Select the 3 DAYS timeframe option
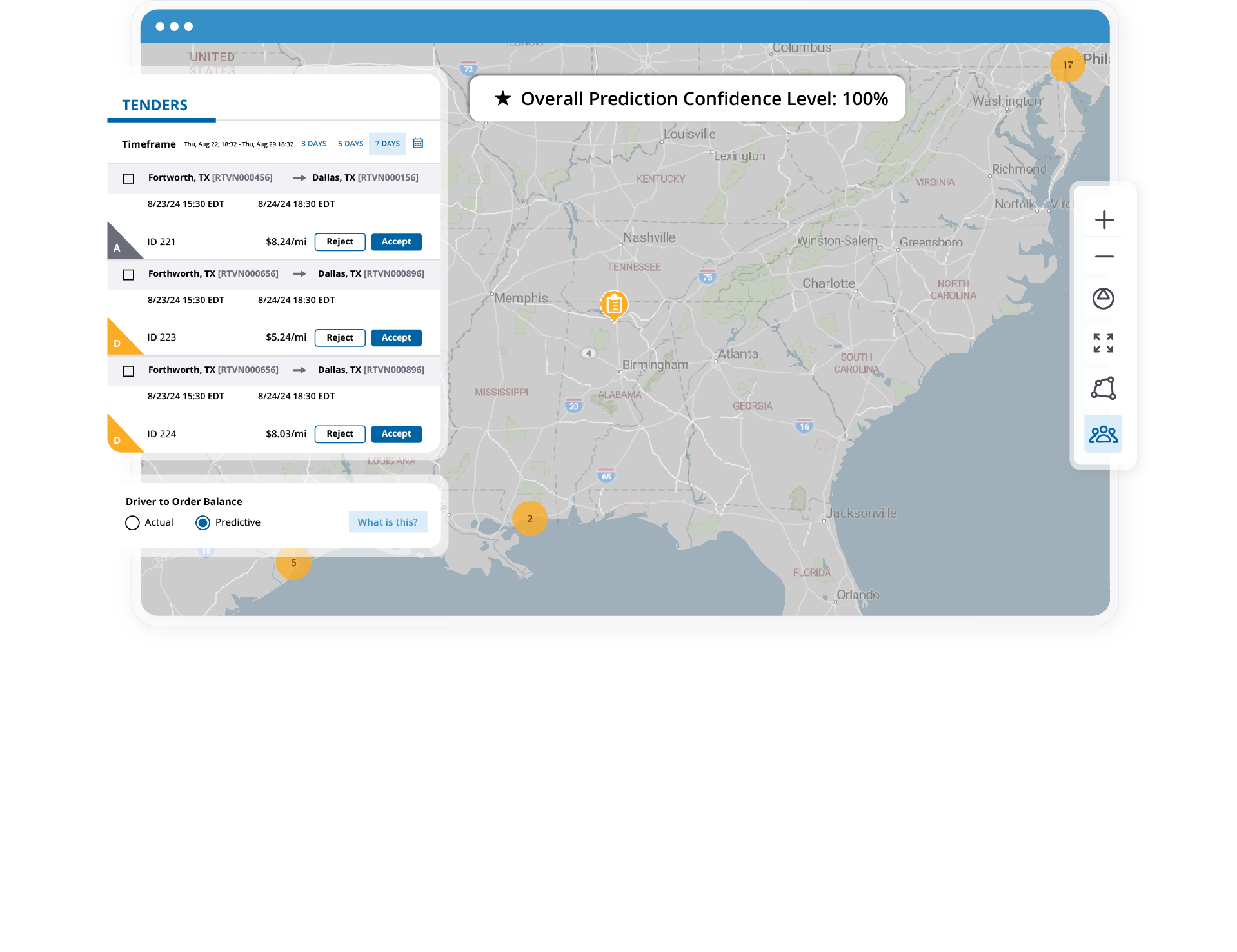 point(313,143)
